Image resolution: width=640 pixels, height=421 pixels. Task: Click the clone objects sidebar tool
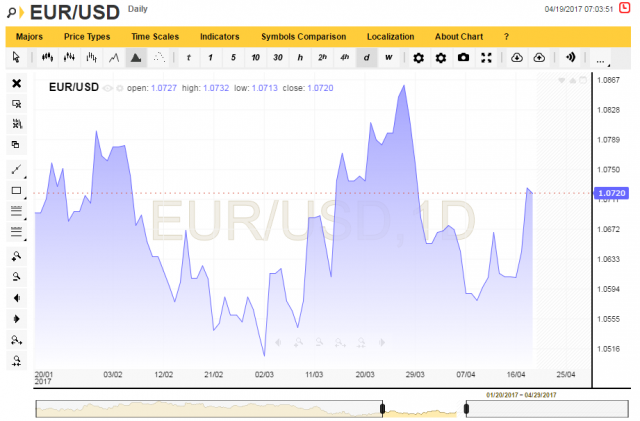(16, 145)
